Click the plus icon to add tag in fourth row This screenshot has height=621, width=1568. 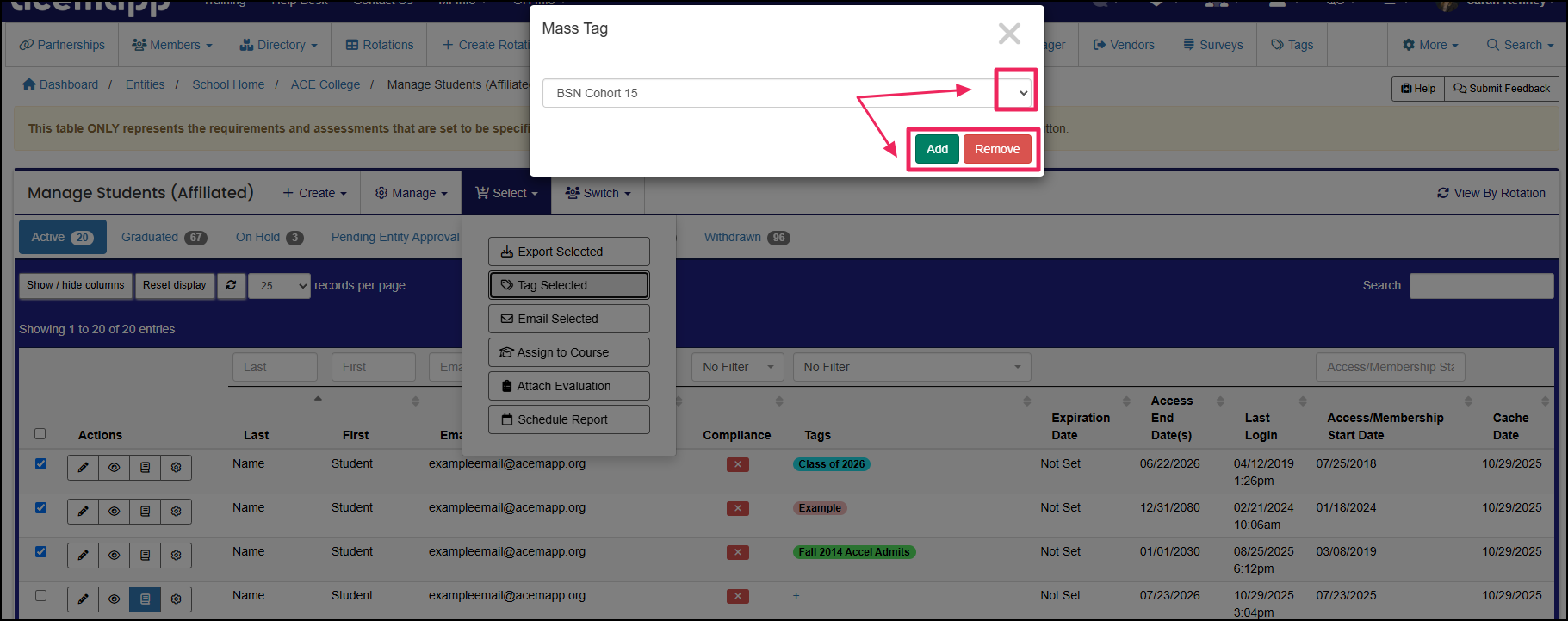pos(796,596)
